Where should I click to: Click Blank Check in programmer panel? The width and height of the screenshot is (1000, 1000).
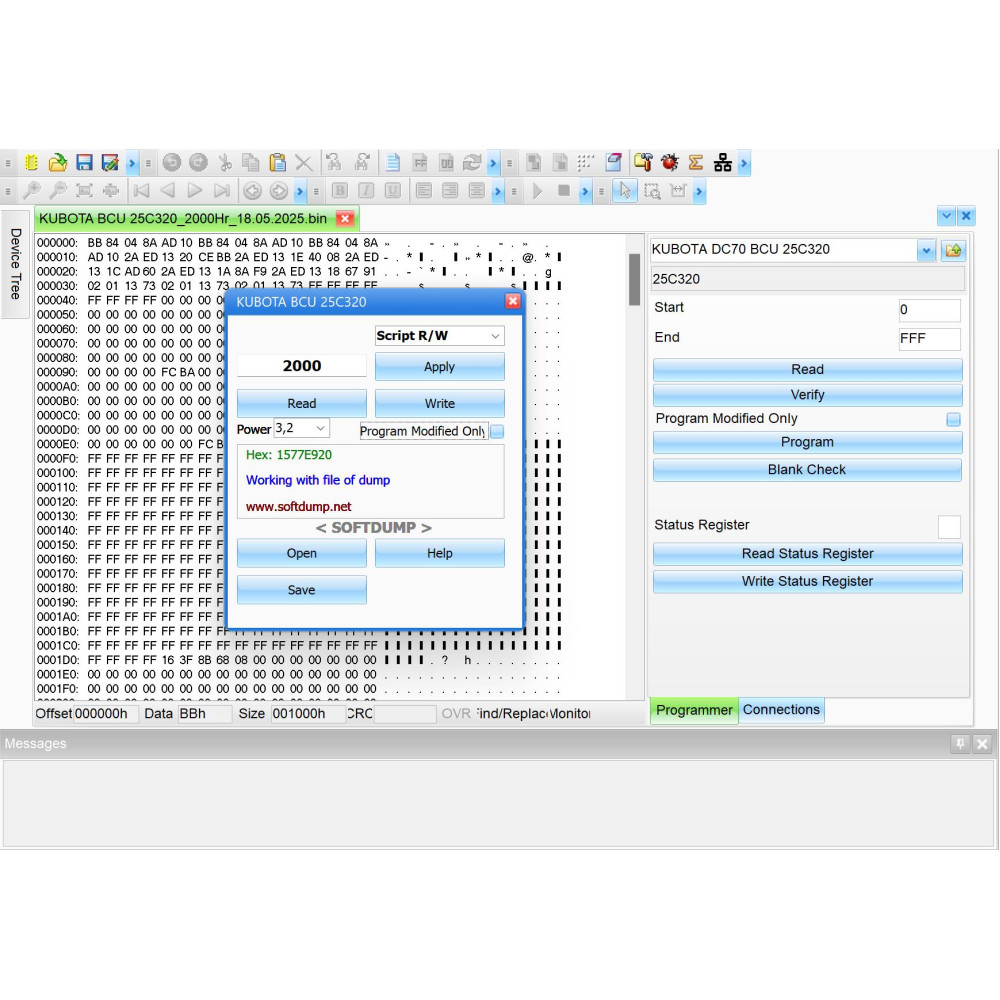click(807, 469)
